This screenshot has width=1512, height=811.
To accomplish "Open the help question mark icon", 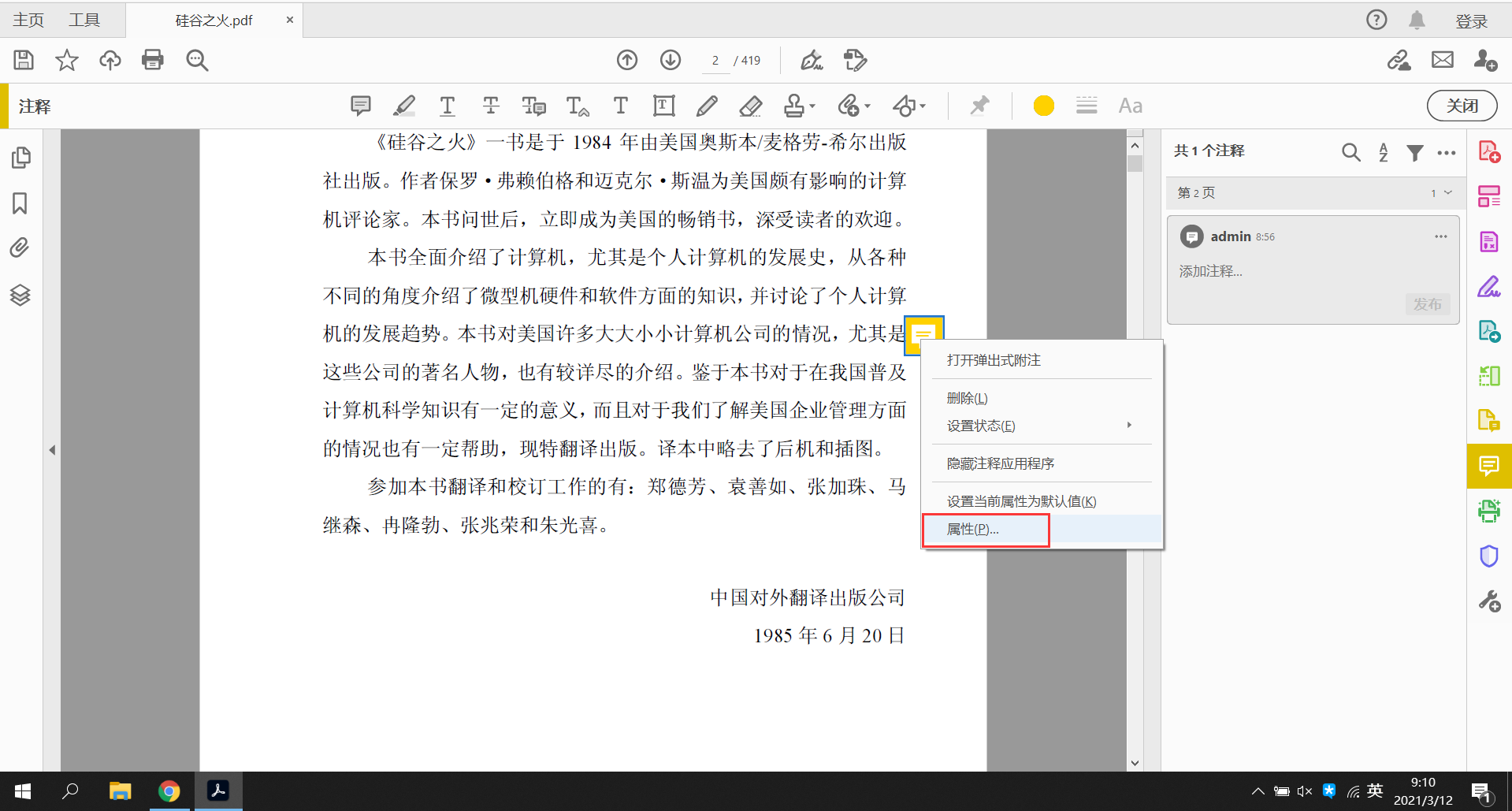I will tap(1376, 20).
